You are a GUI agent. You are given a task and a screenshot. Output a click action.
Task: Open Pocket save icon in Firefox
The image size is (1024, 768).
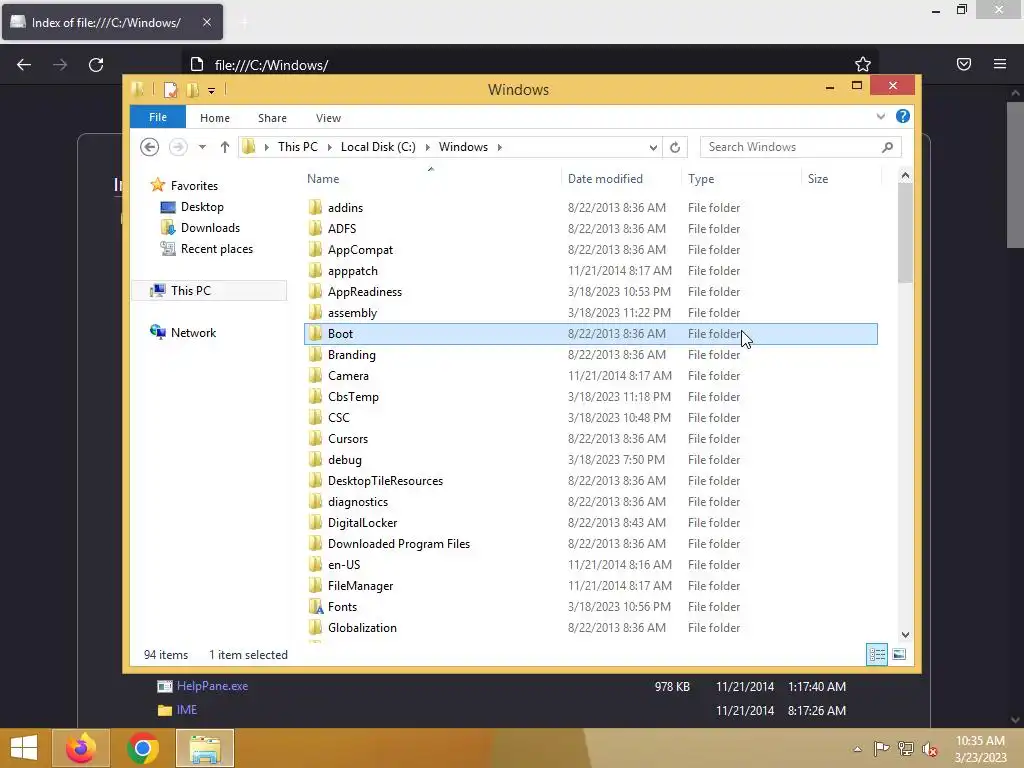[964, 64]
